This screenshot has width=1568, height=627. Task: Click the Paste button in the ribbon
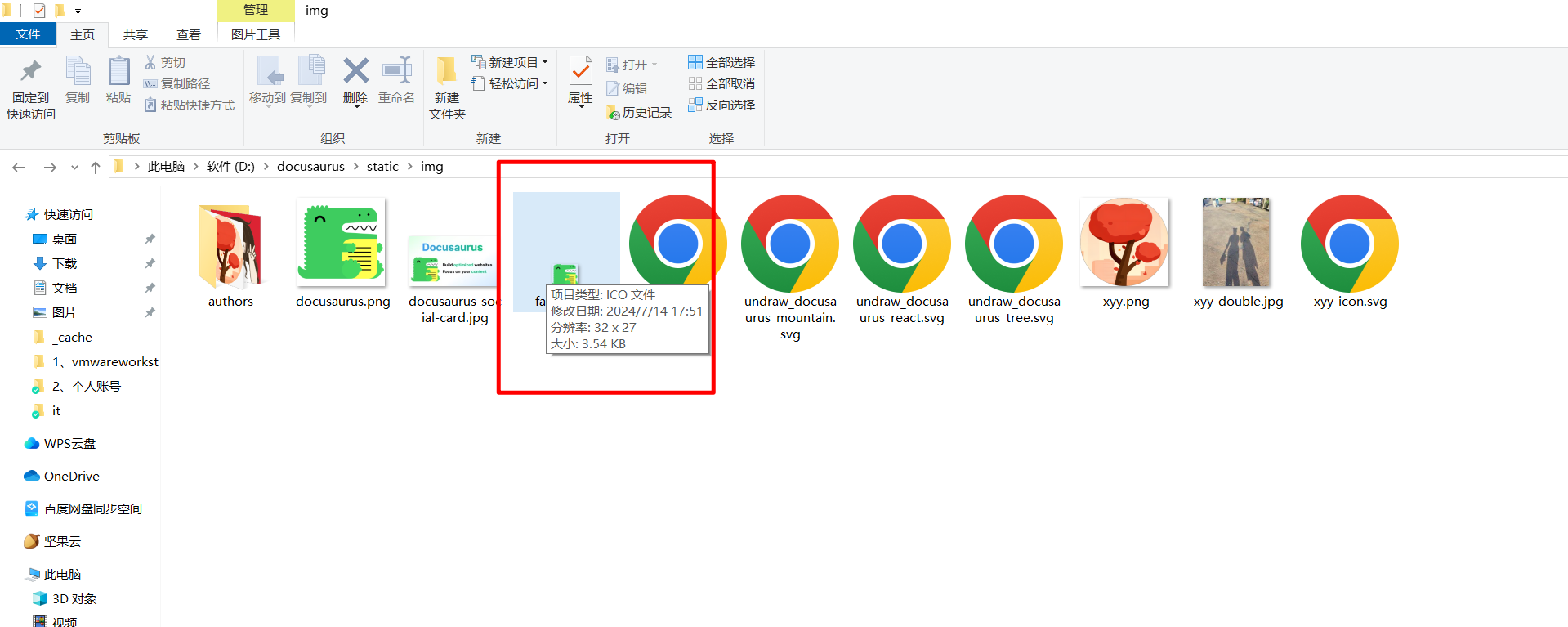pyautogui.click(x=118, y=80)
